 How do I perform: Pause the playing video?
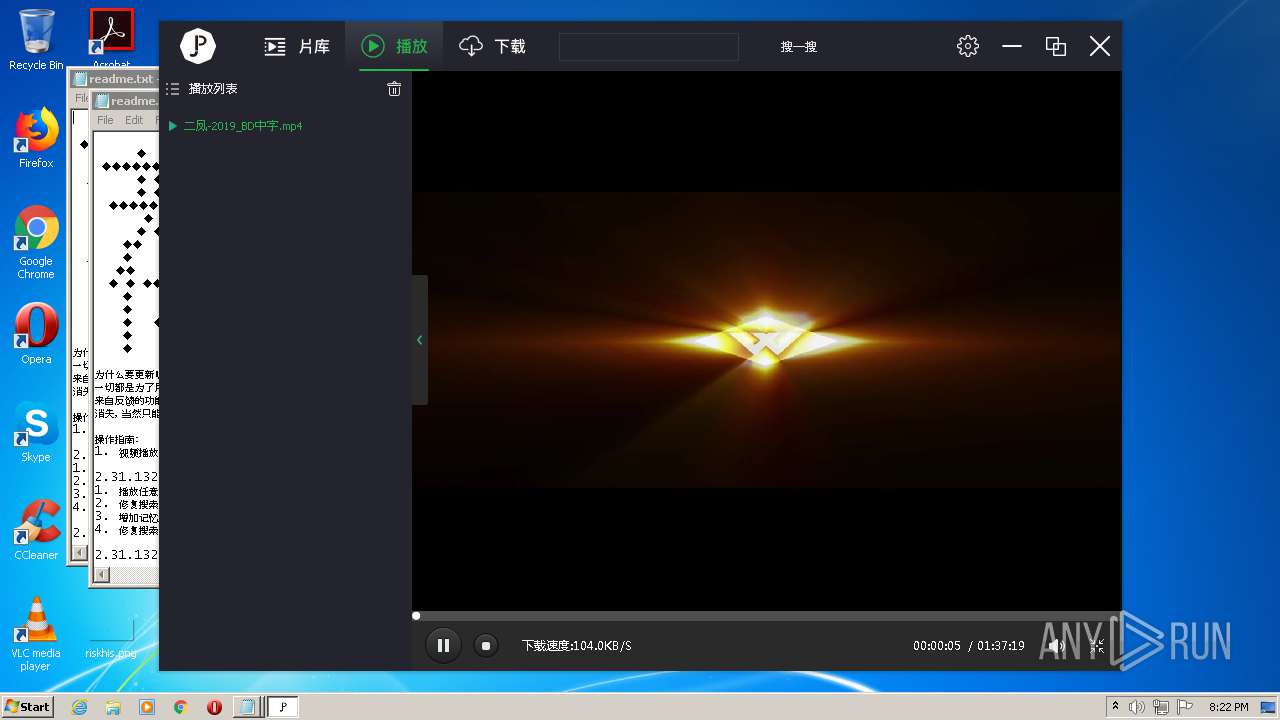point(443,646)
